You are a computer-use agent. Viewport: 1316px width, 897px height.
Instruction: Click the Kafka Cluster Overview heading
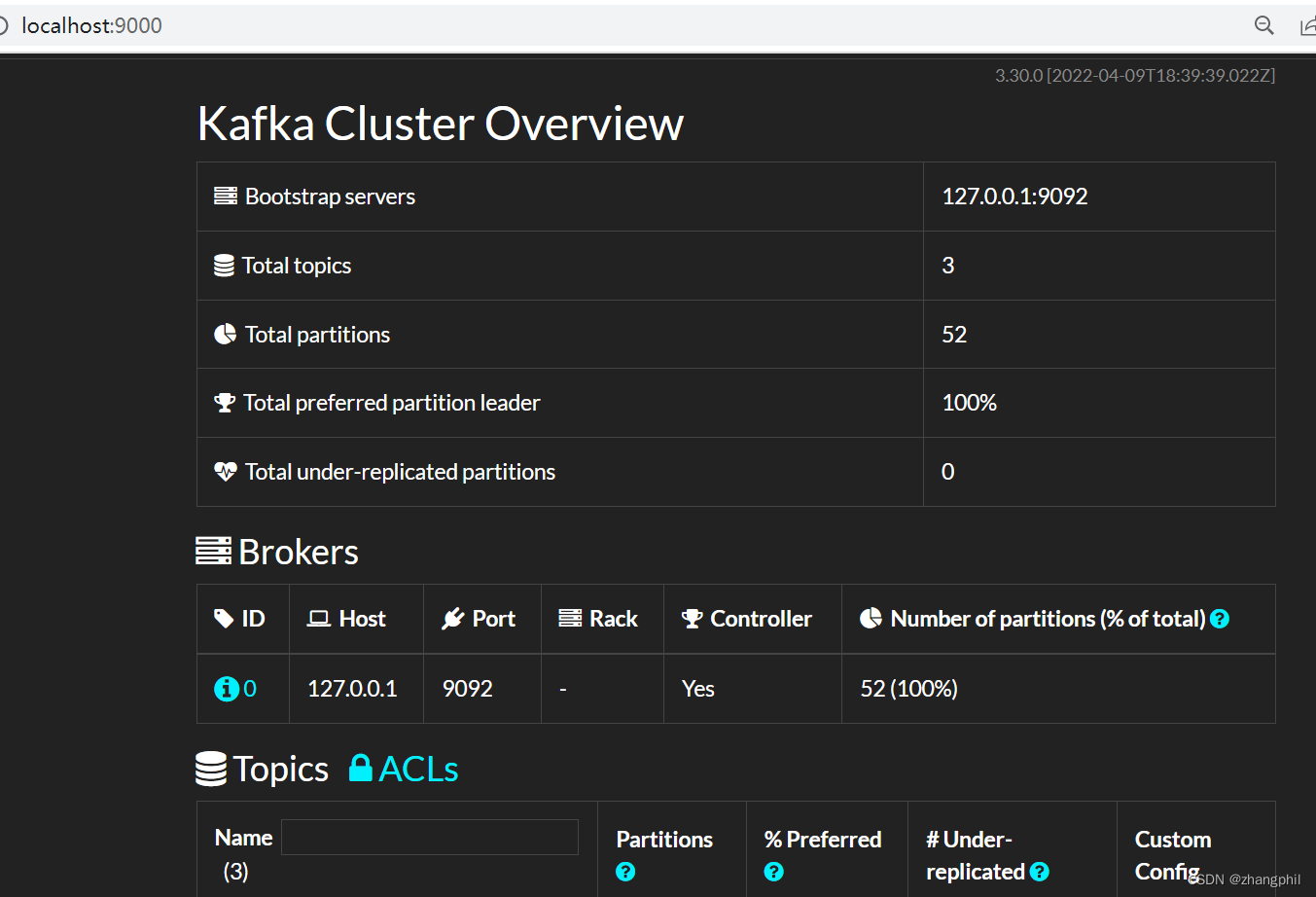(x=441, y=124)
